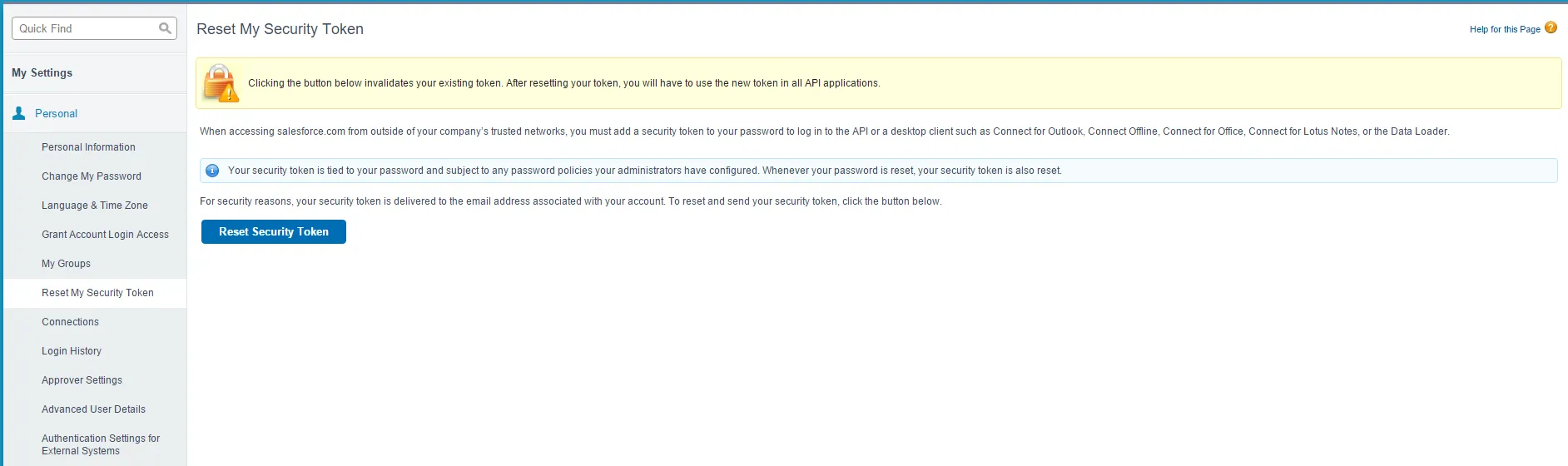Click the padlock warning icon

[221, 83]
